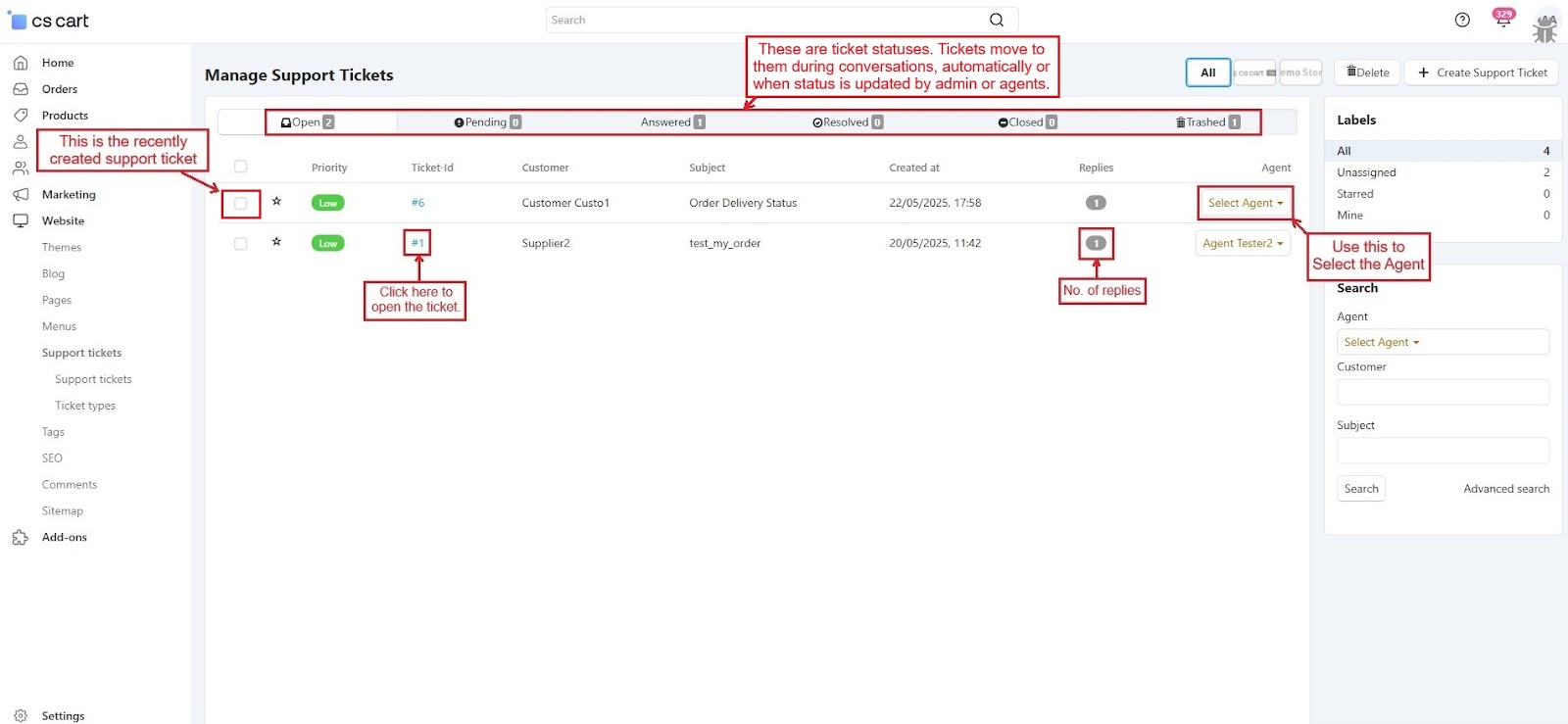Click the Add-ons puzzle icon
This screenshot has width=1568, height=724.
[21, 538]
